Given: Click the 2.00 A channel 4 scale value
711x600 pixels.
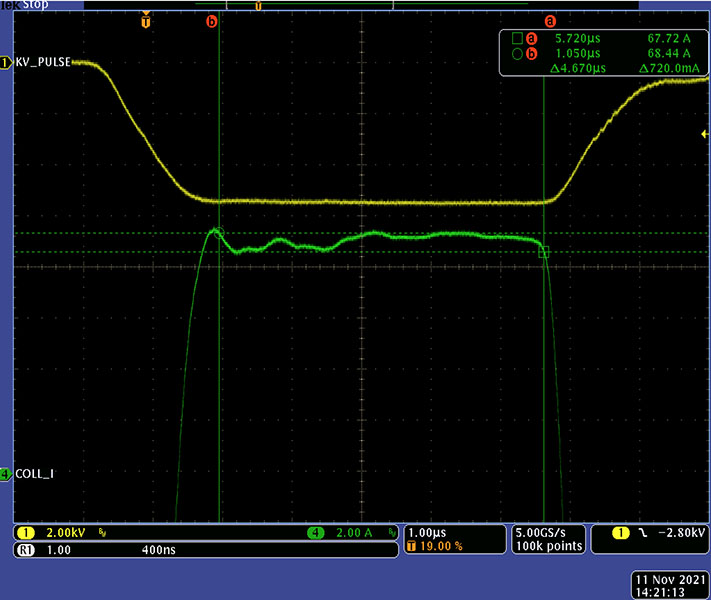Looking at the screenshot, I should (353, 533).
